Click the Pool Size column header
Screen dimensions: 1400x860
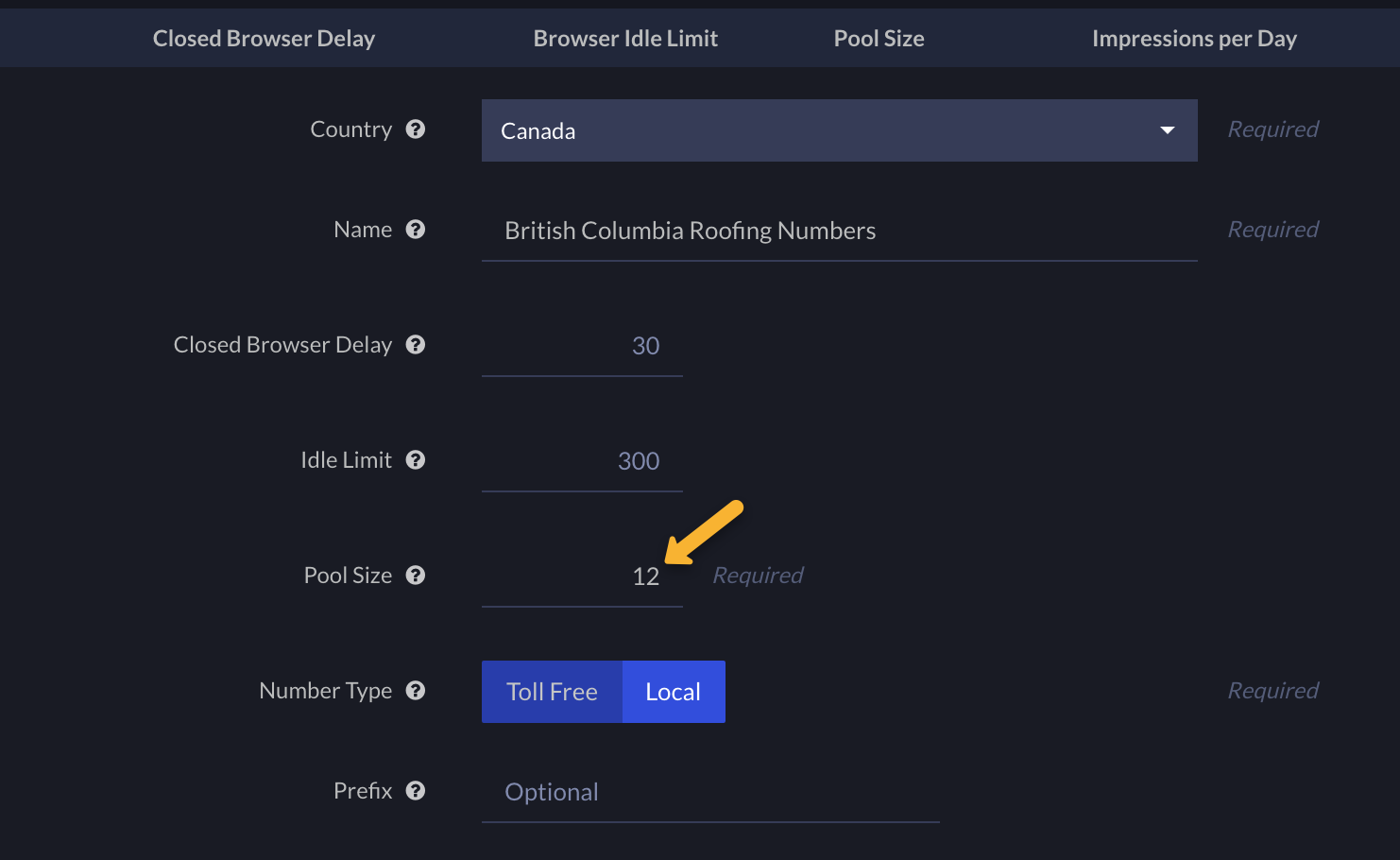(x=879, y=39)
